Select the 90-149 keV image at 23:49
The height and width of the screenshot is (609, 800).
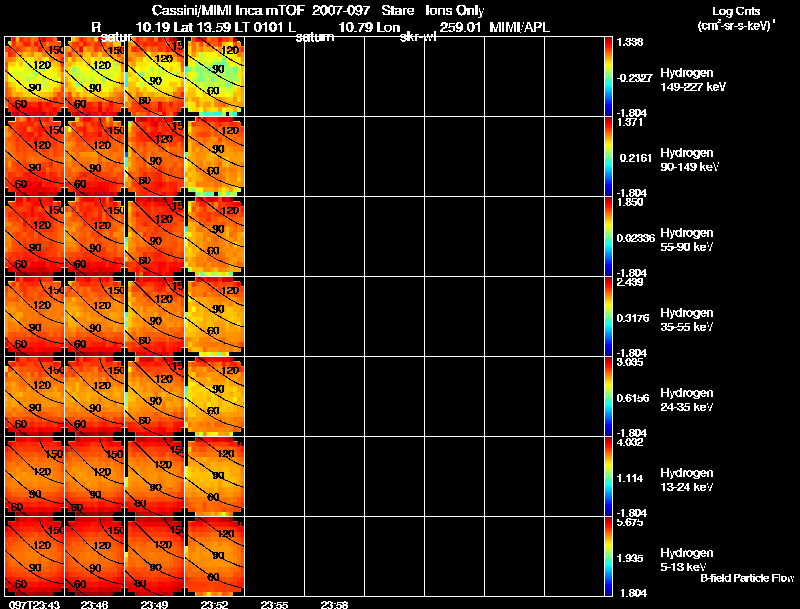tap(155, 157)
